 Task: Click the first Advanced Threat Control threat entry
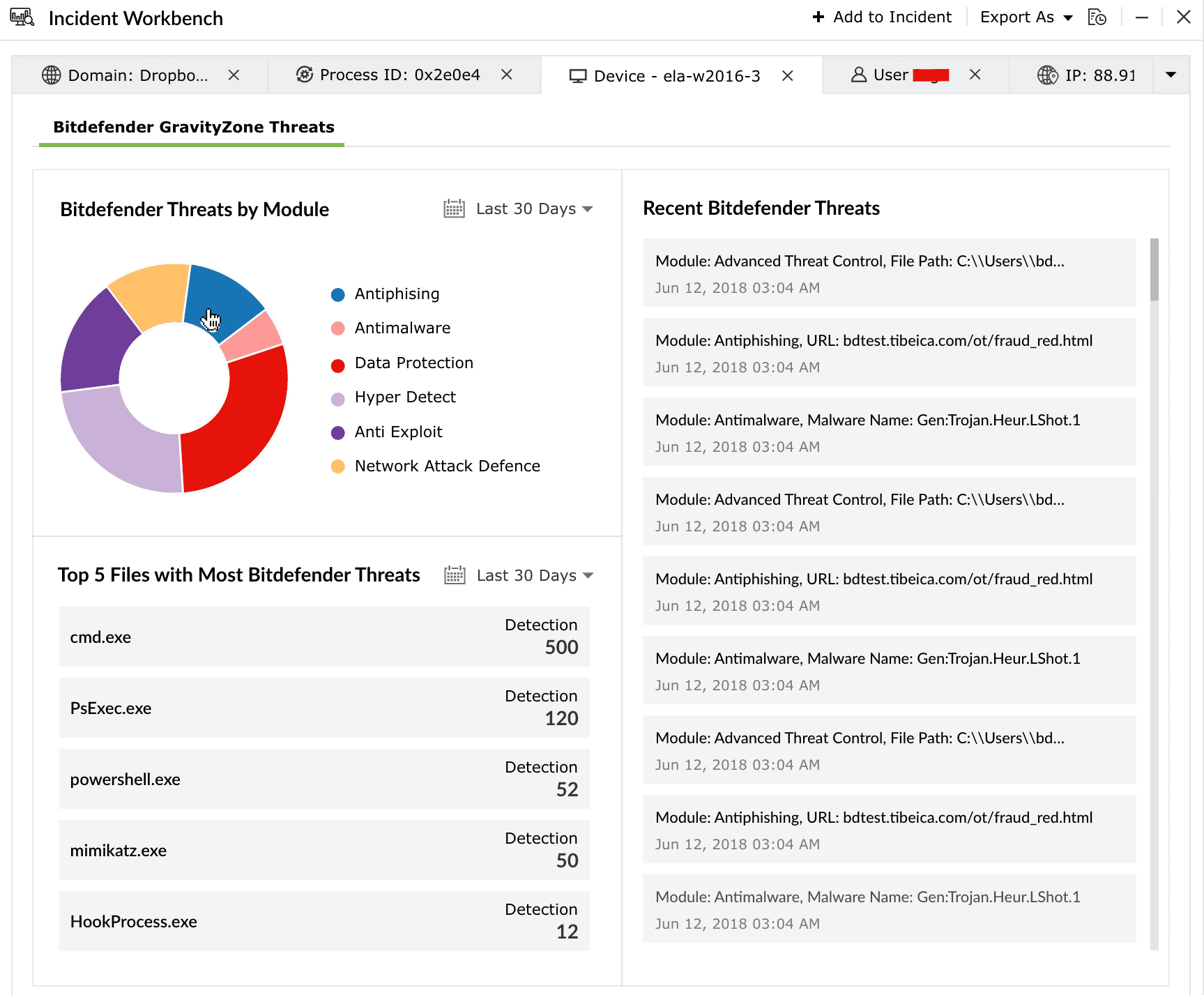pyautogui.click(x=890, y=273)
